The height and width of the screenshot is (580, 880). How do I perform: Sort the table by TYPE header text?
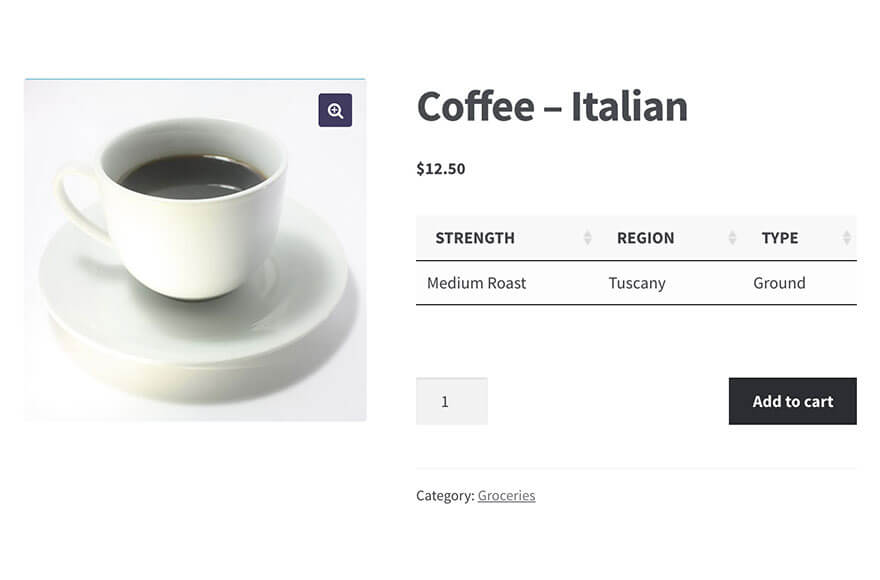pos(779,238)
